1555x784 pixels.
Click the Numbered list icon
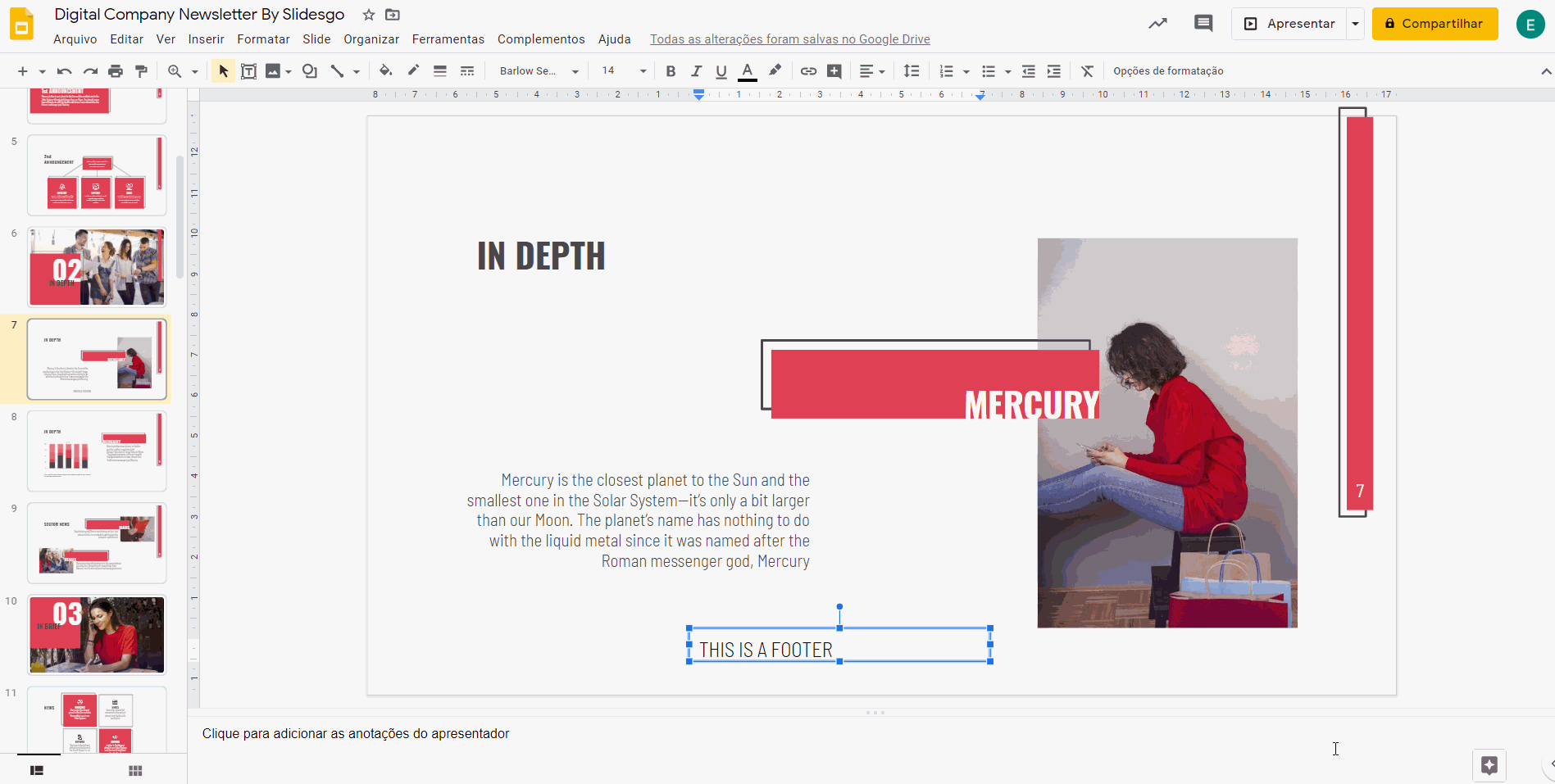[947, 71]
